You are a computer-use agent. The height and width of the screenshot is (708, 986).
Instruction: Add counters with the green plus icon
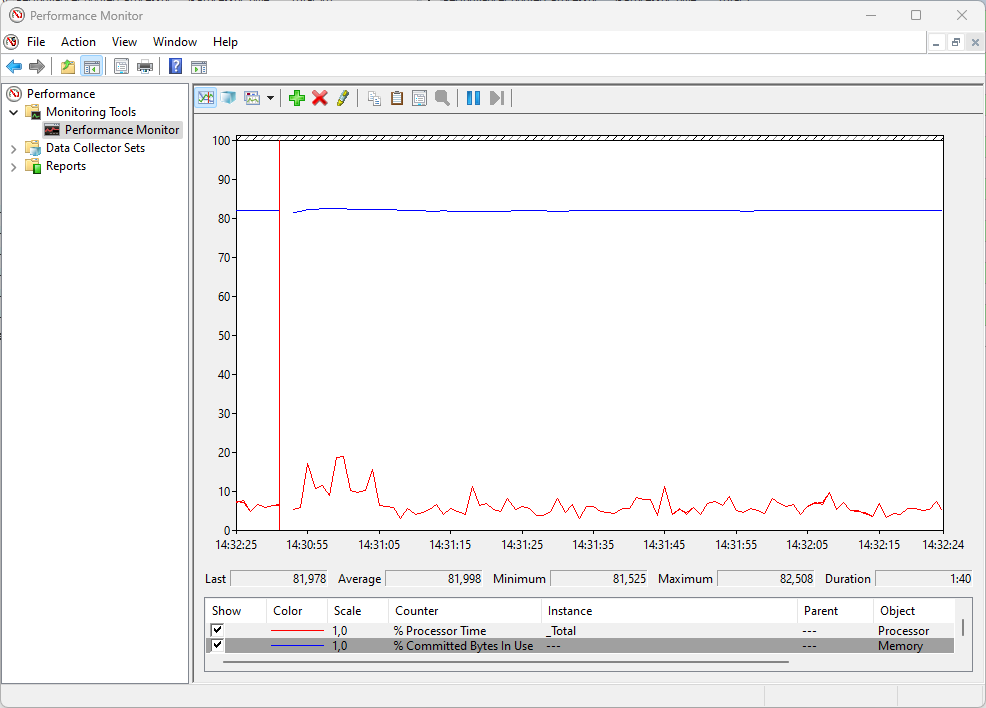297,98
